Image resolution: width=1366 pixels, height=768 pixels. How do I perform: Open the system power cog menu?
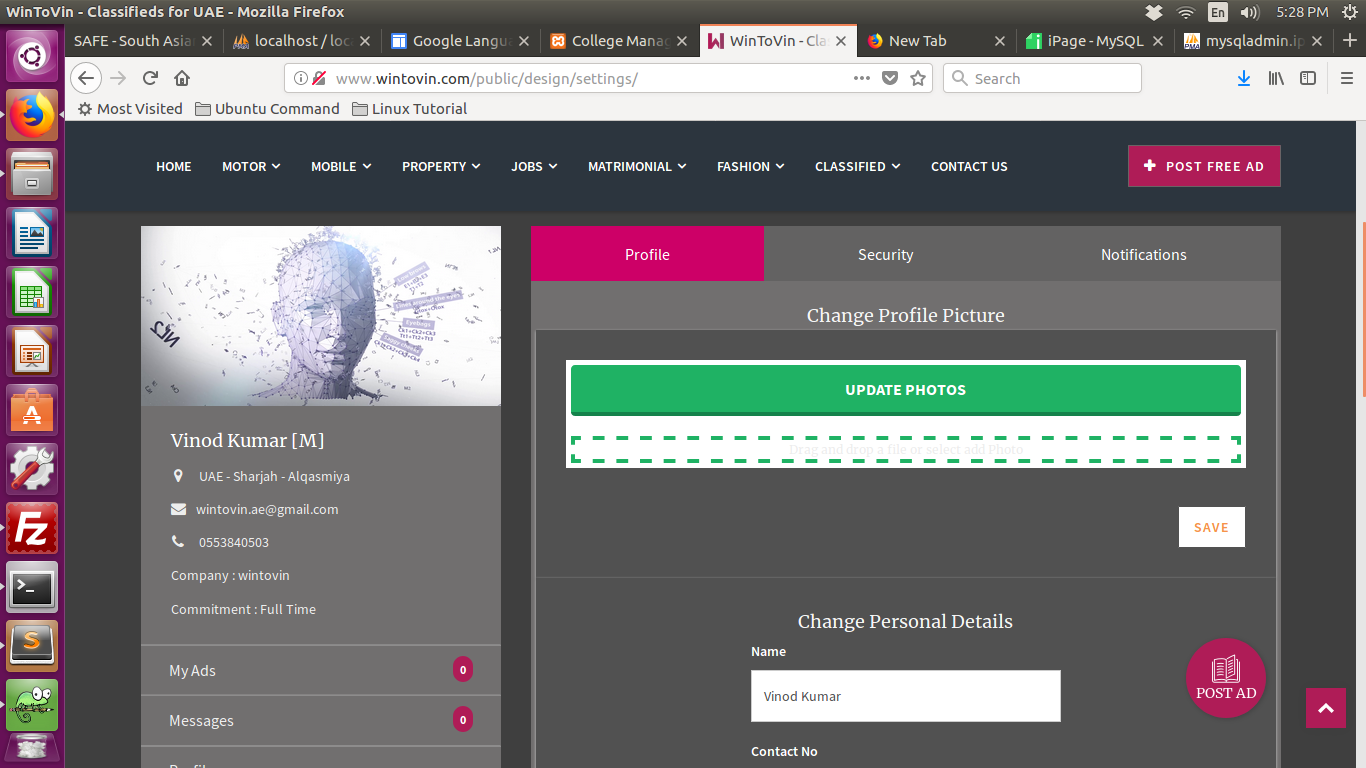tap(1349, 12)
